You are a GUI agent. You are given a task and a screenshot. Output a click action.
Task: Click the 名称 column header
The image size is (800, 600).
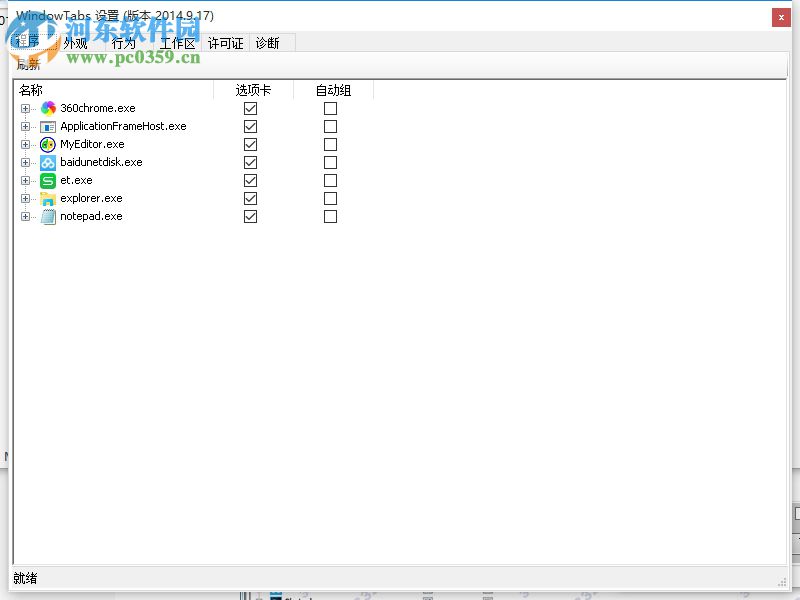[x=30, y=89]
